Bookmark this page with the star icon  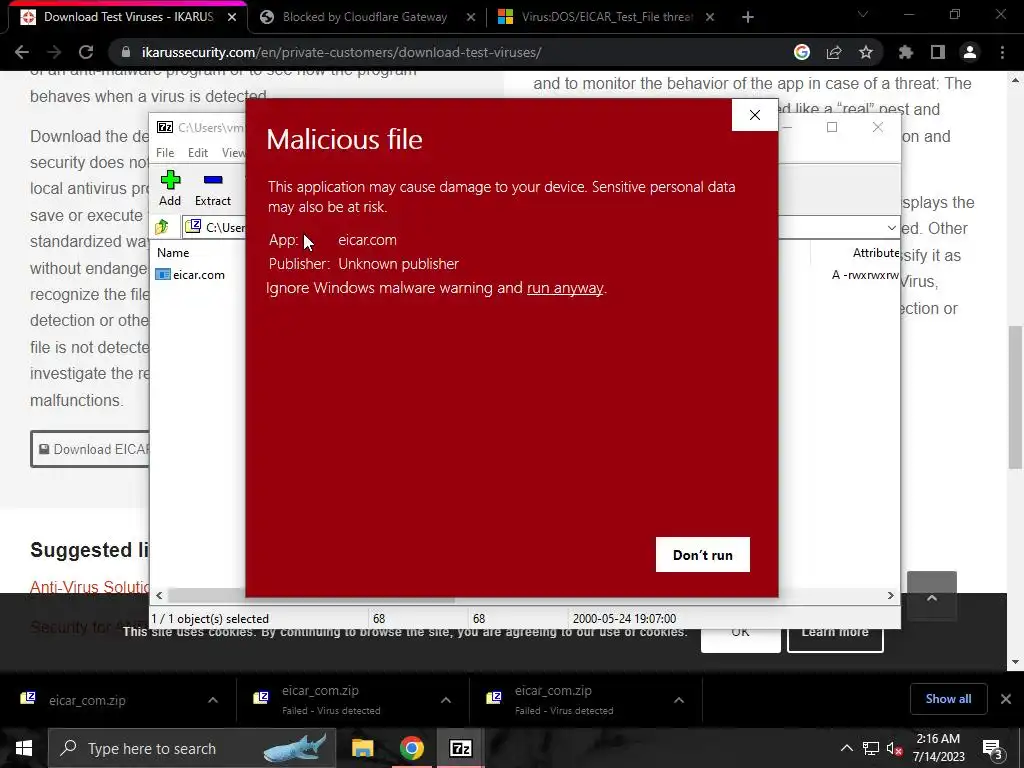(x=866, y=52)
